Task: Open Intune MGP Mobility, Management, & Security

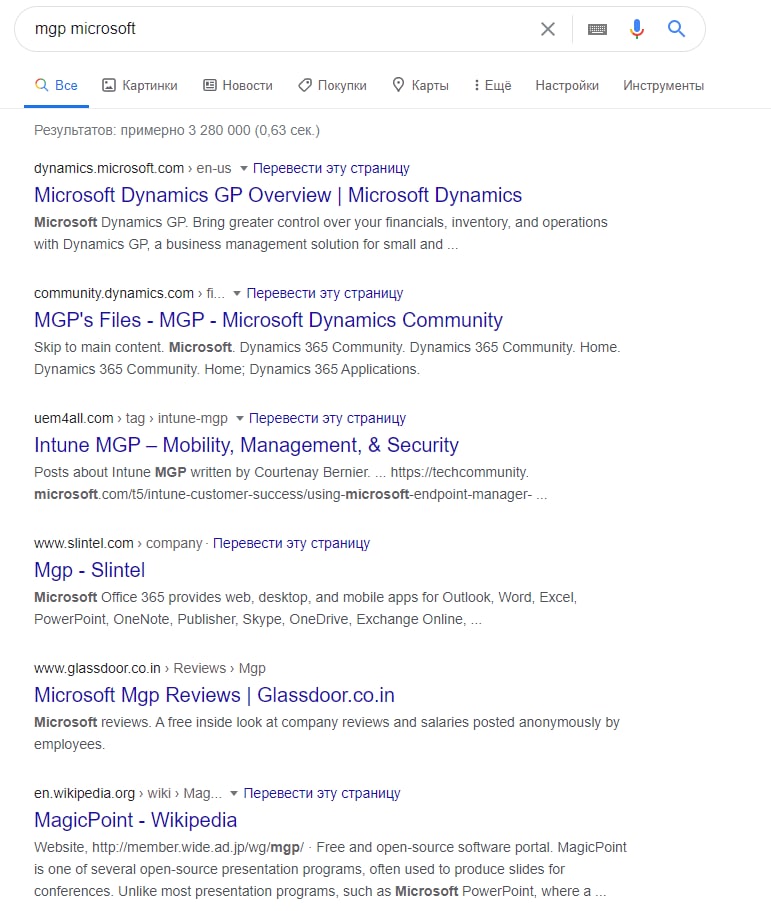Action: (x=246, y=445)
